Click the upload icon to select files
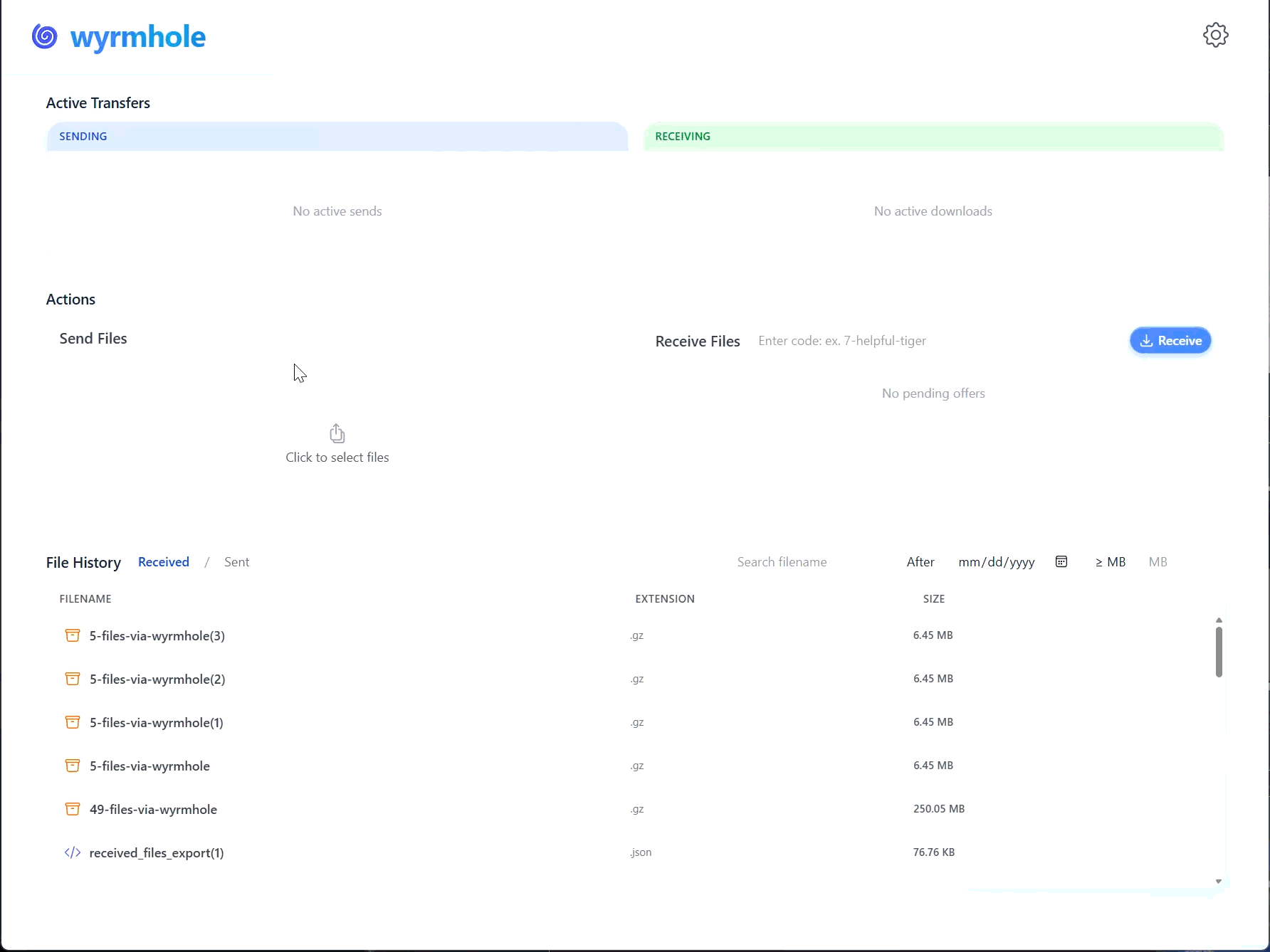1270x952 pixels. [x=337, y=433]
